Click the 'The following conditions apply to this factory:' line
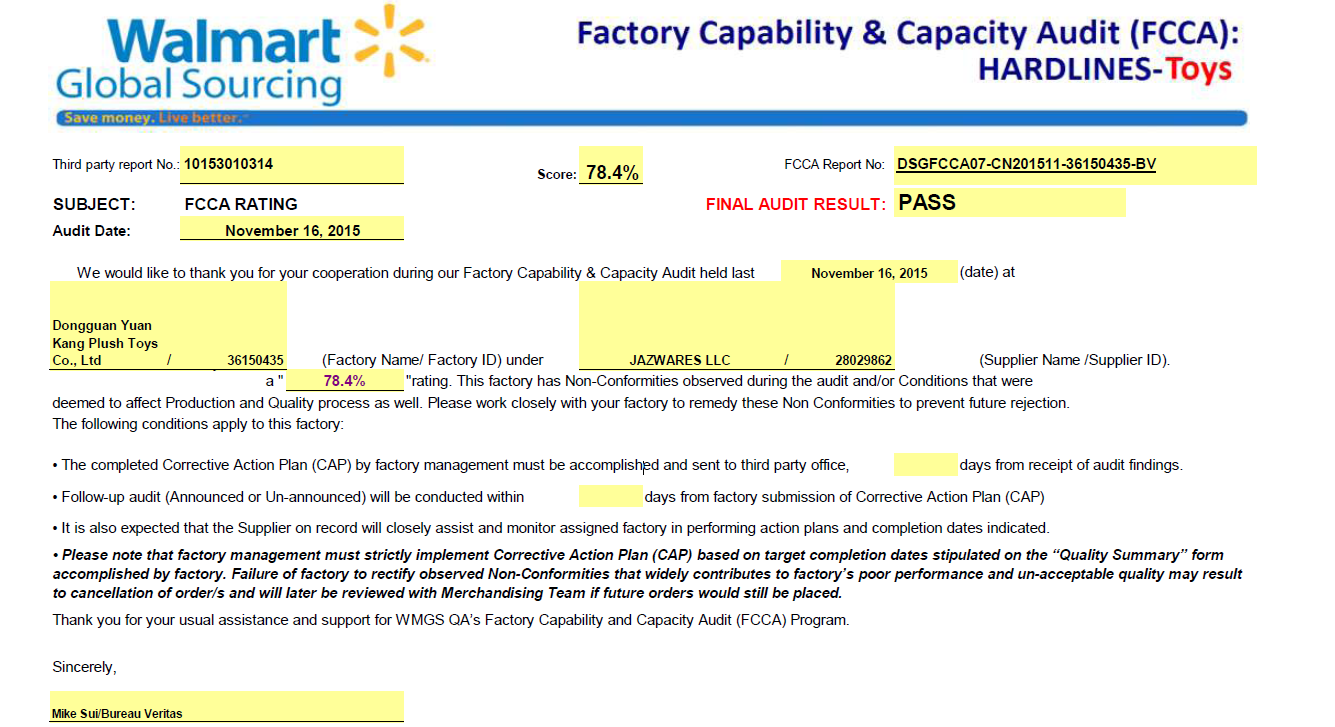The width and height of the screenshot is (1335, 727). tap(197, 424)
